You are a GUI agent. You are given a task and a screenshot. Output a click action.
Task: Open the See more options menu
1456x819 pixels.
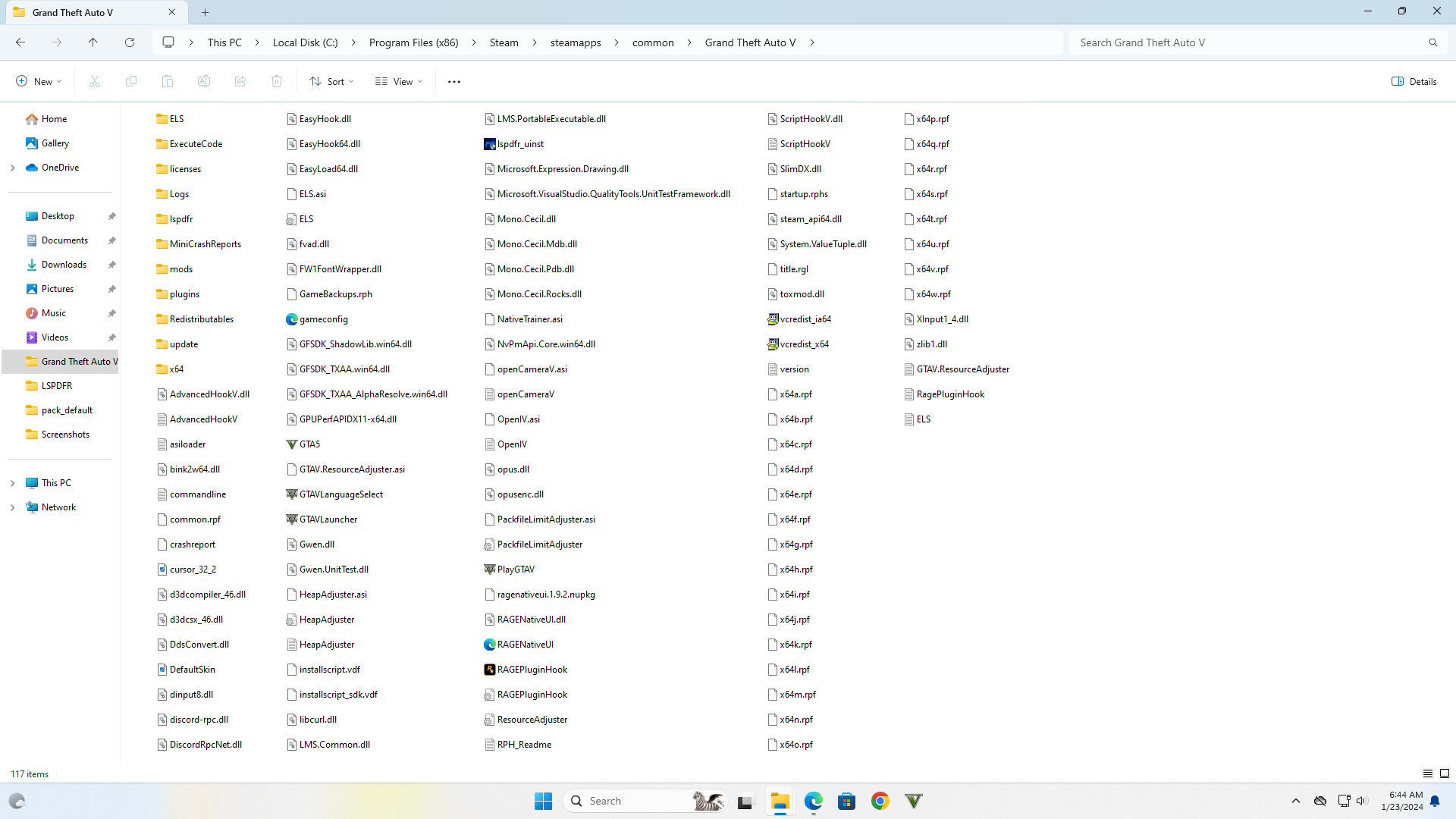pyautogui.click(x=454, y=81)
